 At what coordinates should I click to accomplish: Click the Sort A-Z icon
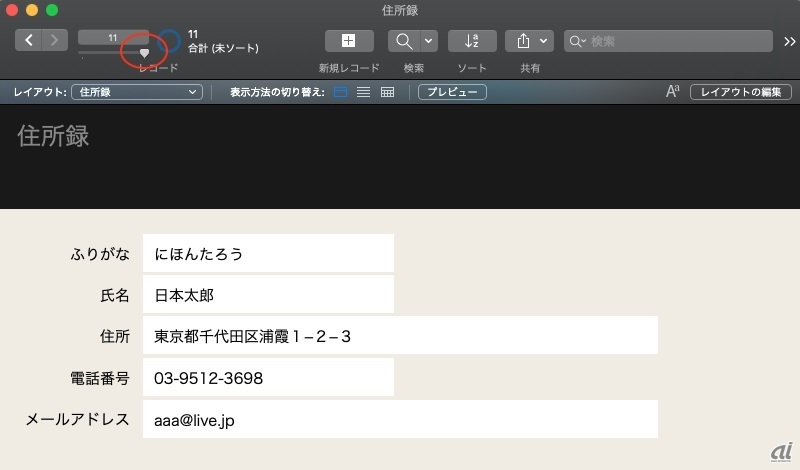[x=472, y=41]
